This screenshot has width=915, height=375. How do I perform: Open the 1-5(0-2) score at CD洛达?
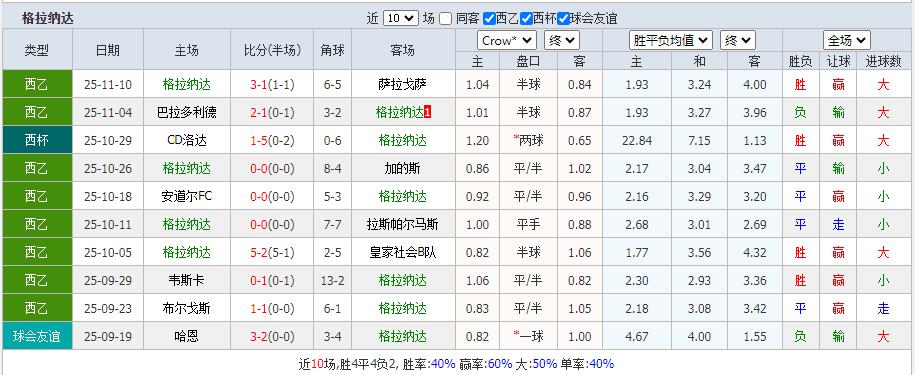pos(273,141)
